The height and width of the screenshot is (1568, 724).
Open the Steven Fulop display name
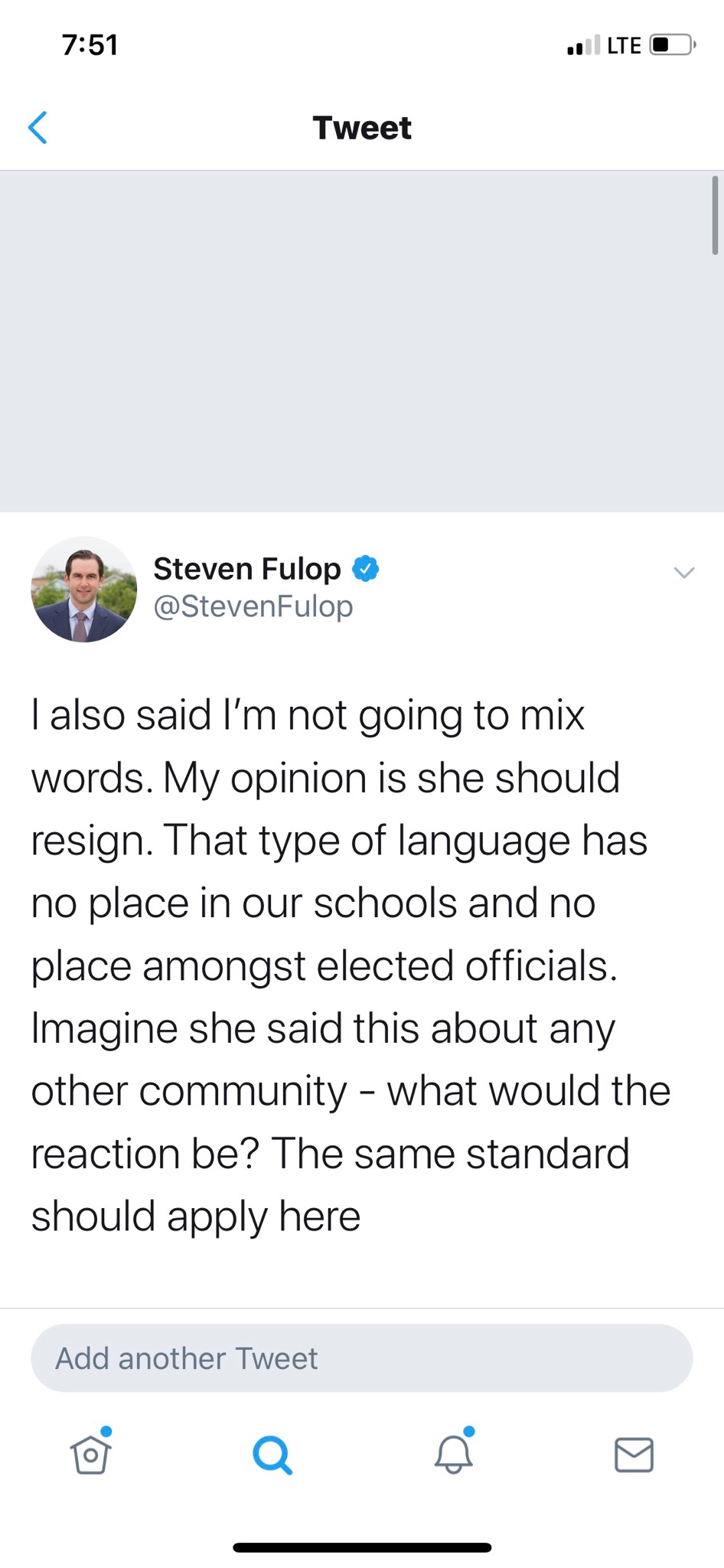pyautogui.click(x=247, y=569)
